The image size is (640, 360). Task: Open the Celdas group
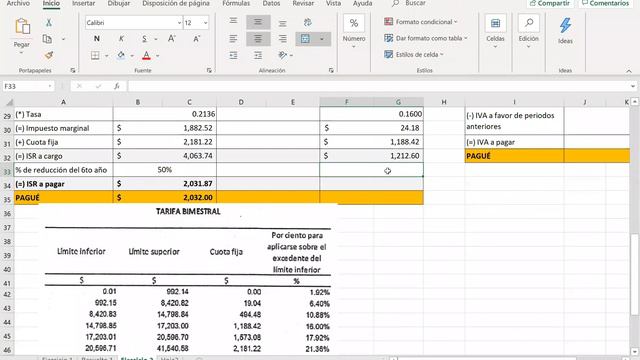495,32
